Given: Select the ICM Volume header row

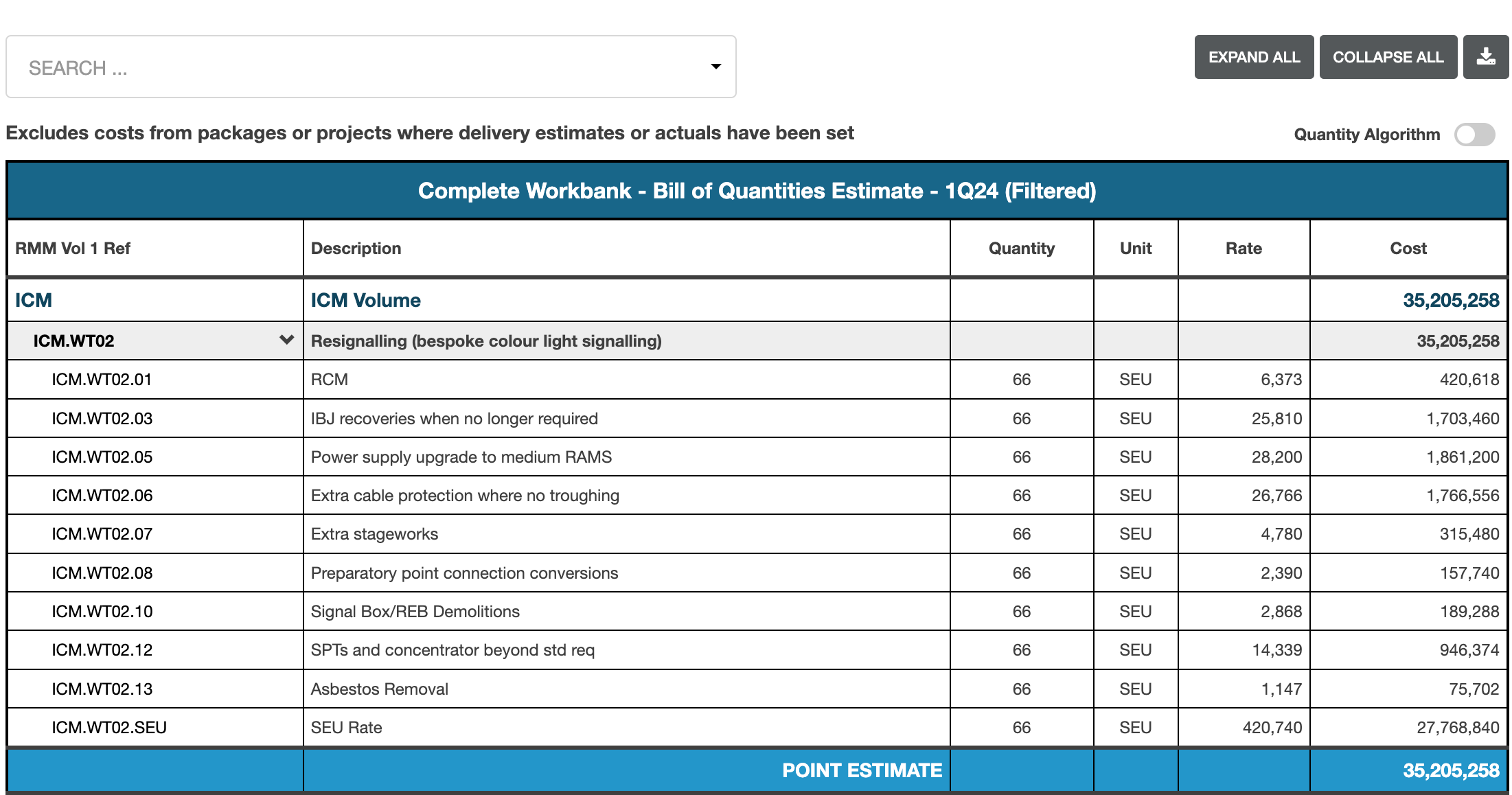Looking at the screenshot, I should click(x=365, y=300).
